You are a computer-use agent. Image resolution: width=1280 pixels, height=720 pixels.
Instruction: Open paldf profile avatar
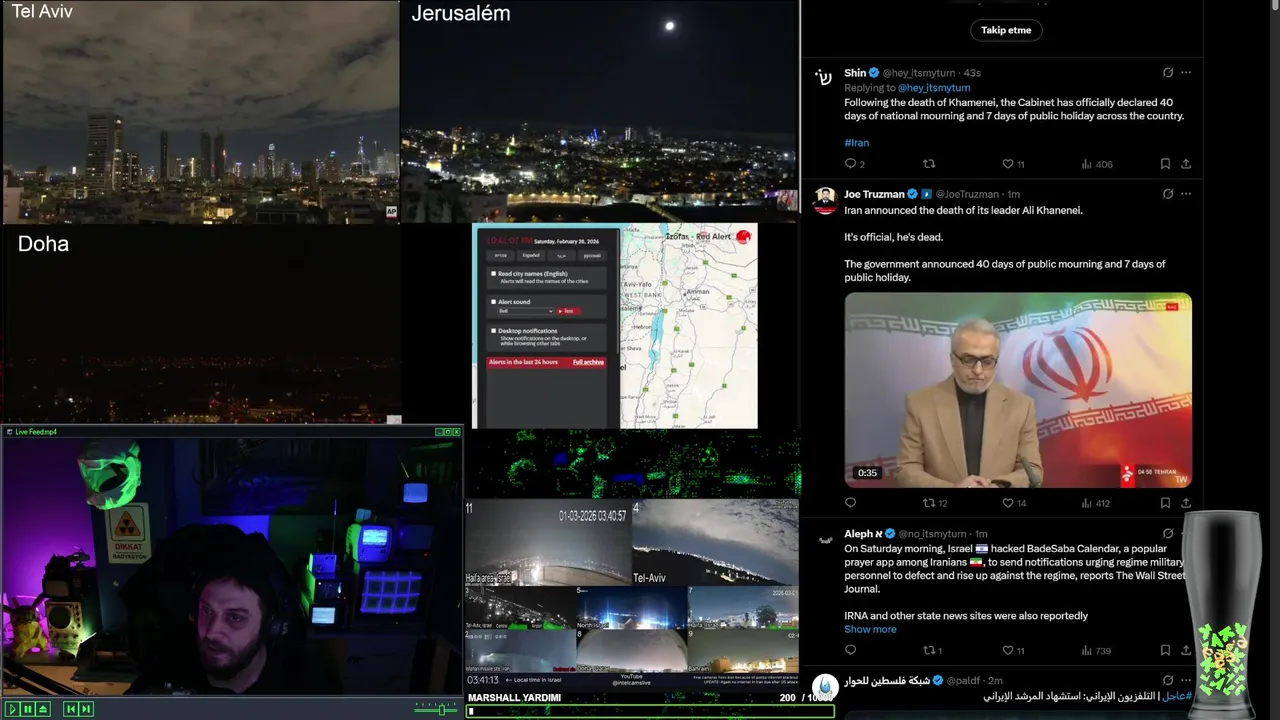[x=824, y=687]
